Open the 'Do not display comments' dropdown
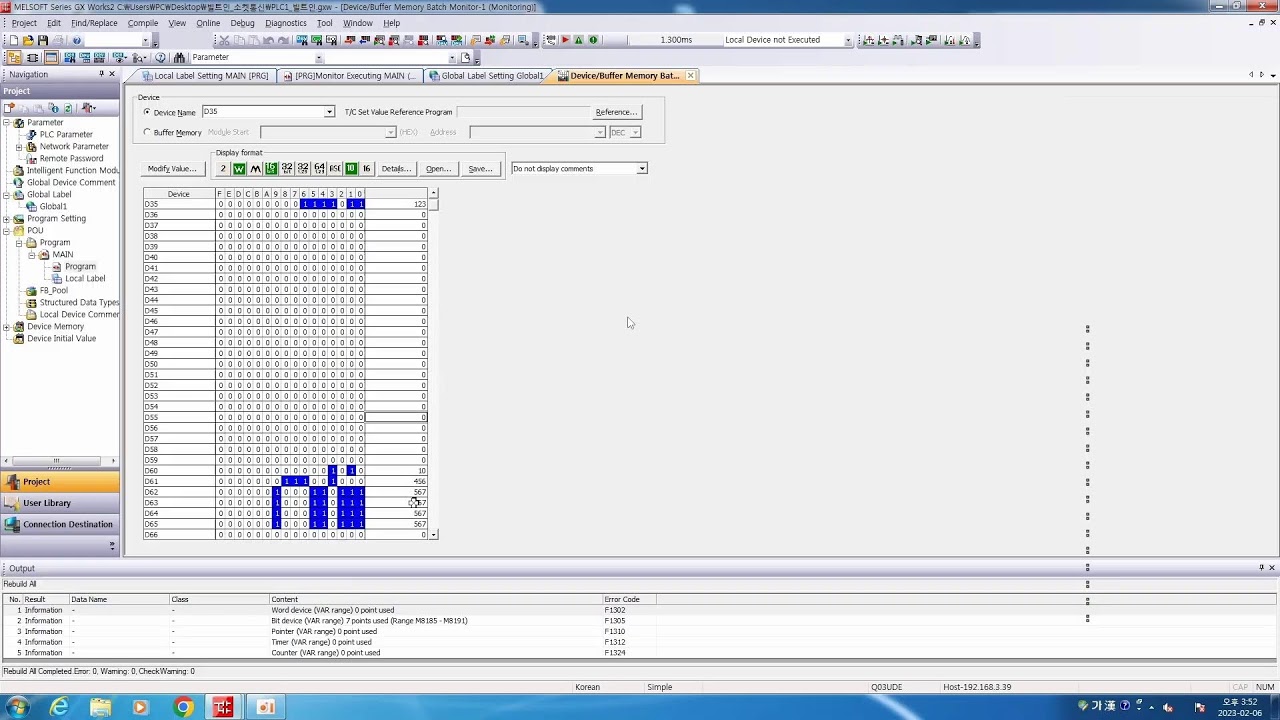 pos(642,168)
